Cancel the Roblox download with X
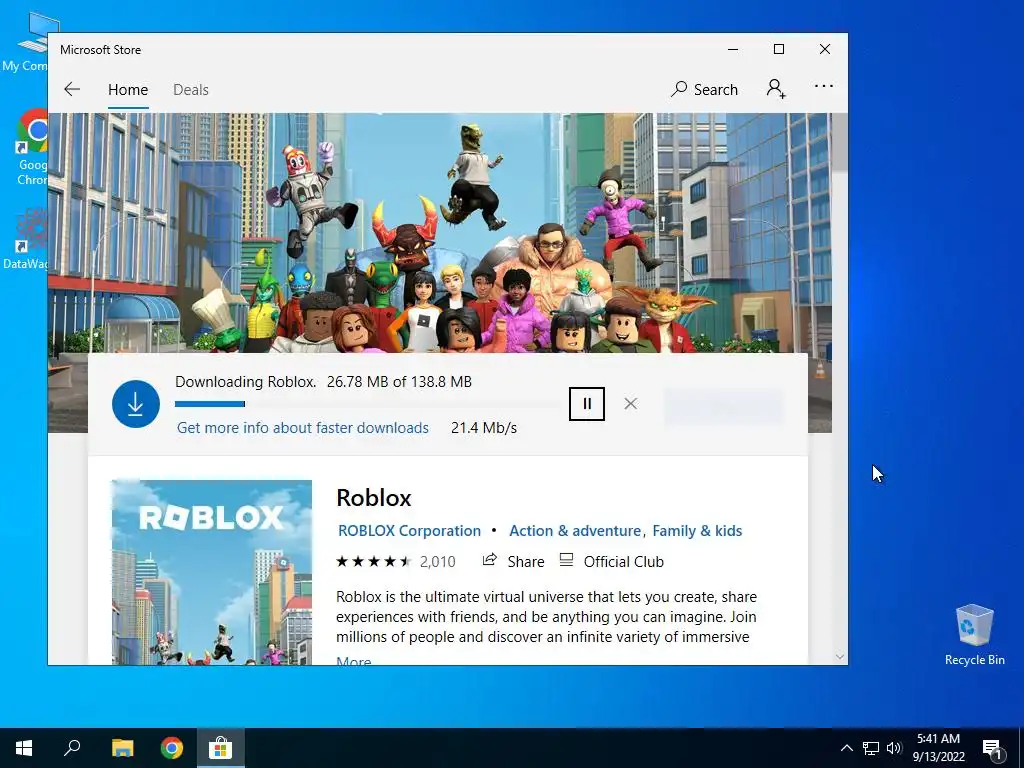 [630, 404]
